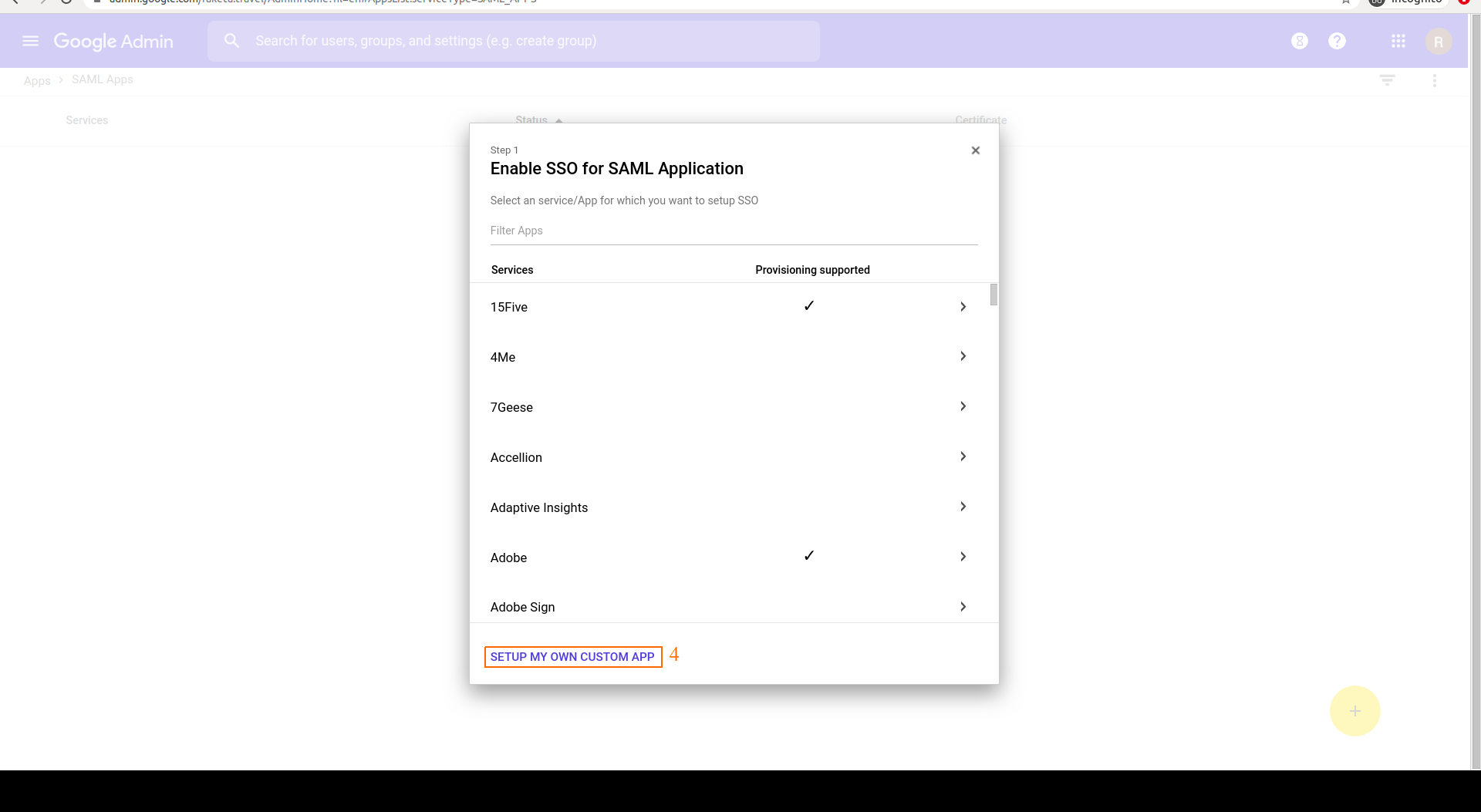Viewport: 1481px width, 812px height.
Task: Select the Adobe Sign service
Action: (x=523, y=607)
